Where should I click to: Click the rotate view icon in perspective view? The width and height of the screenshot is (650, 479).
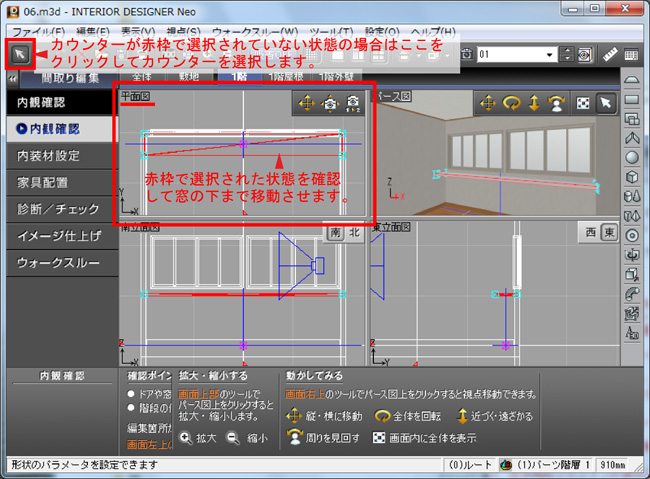512,103
